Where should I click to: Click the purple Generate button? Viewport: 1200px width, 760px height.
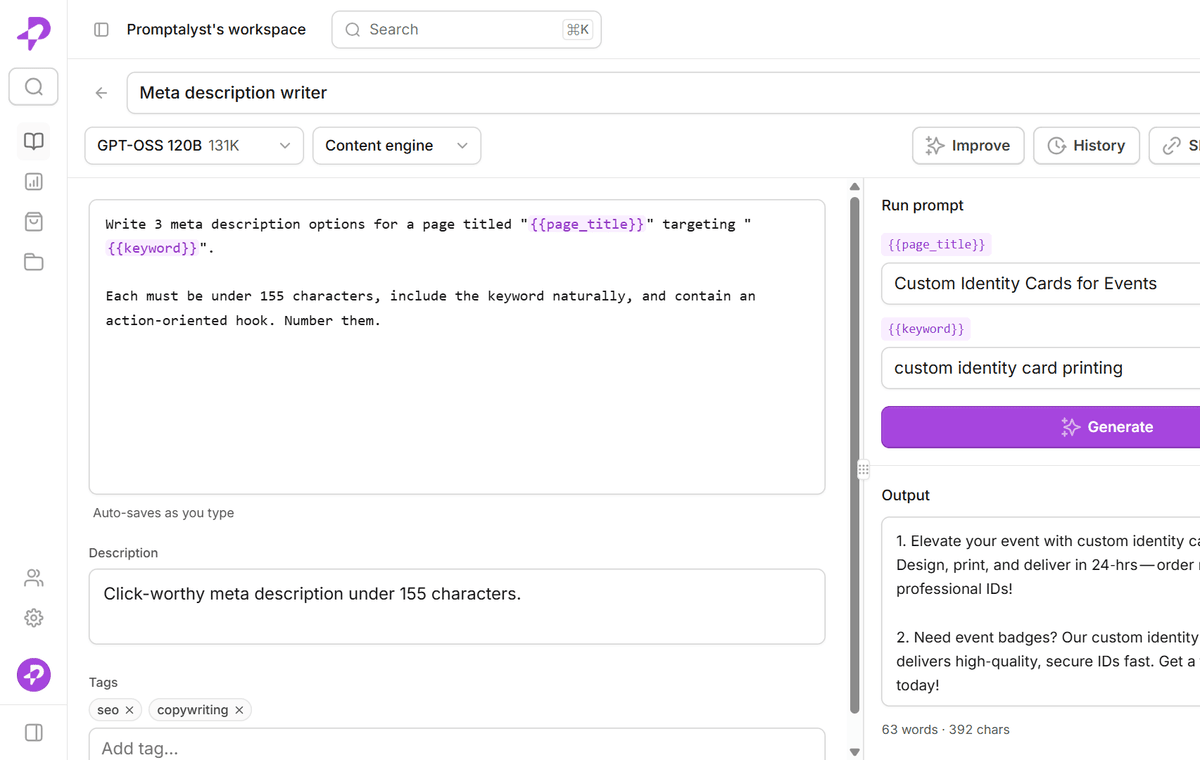tap(1040, 427)
